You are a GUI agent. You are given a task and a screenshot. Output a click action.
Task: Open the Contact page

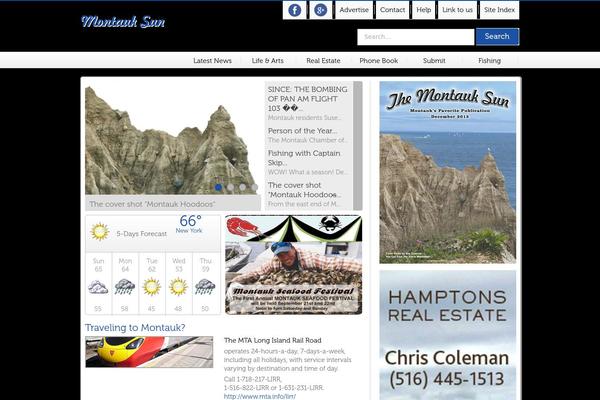(x=392, y=10)
